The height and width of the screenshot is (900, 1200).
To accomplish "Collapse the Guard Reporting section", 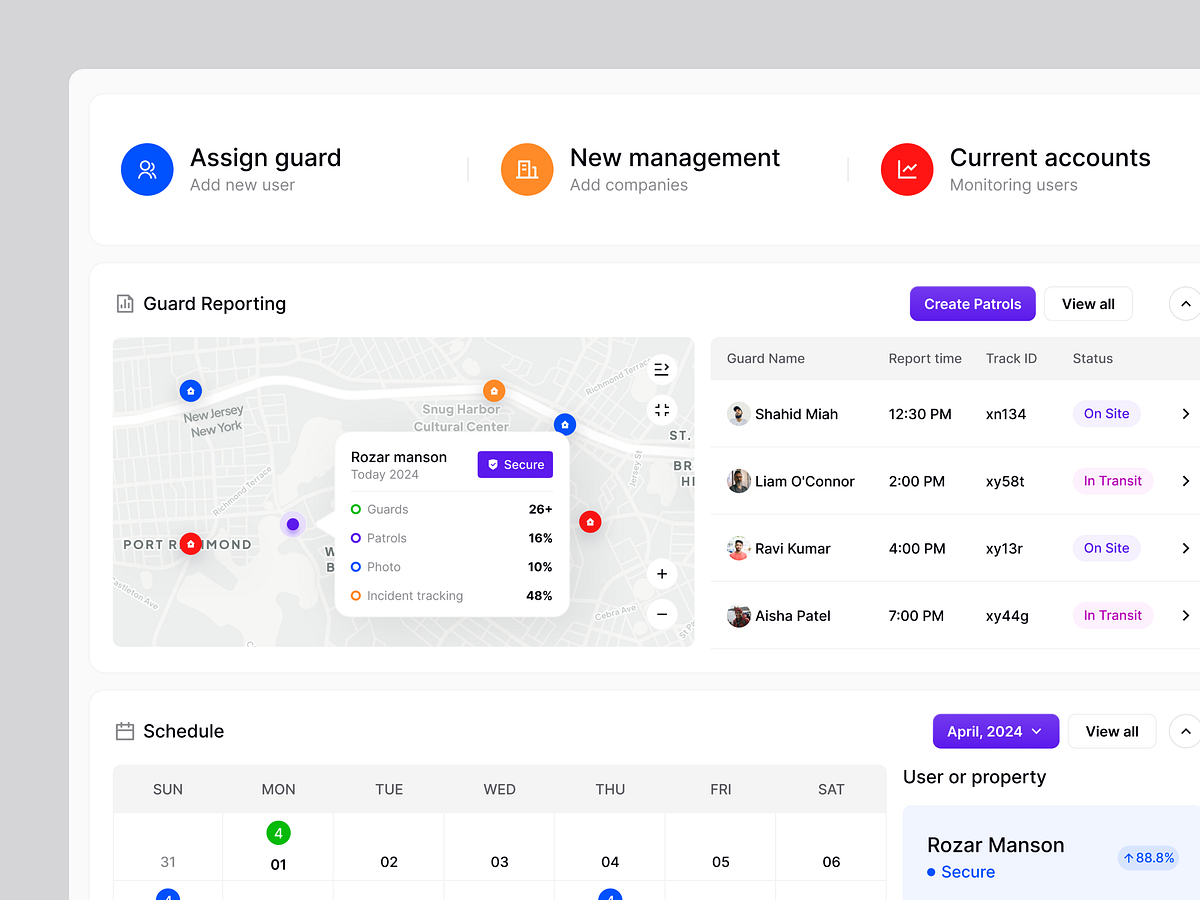I will pyautogui.click(x=1185, y=304).
